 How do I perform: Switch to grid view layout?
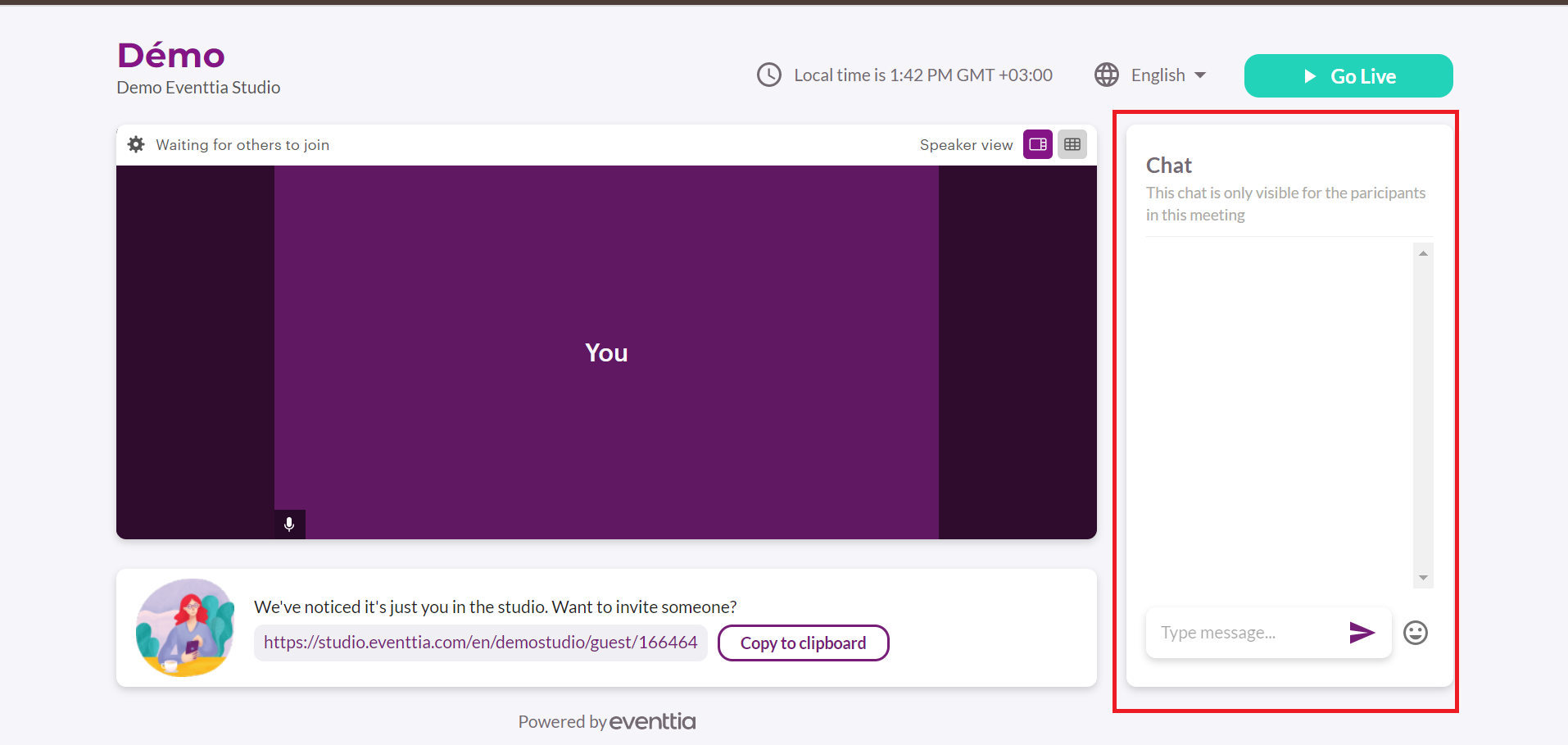pos(1072,144)
